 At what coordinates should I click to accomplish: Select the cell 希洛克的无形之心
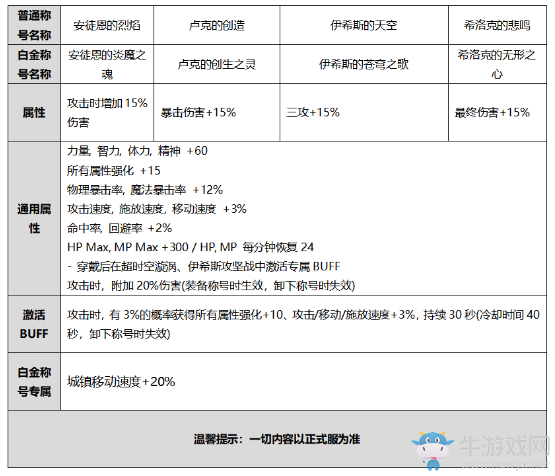497,64
